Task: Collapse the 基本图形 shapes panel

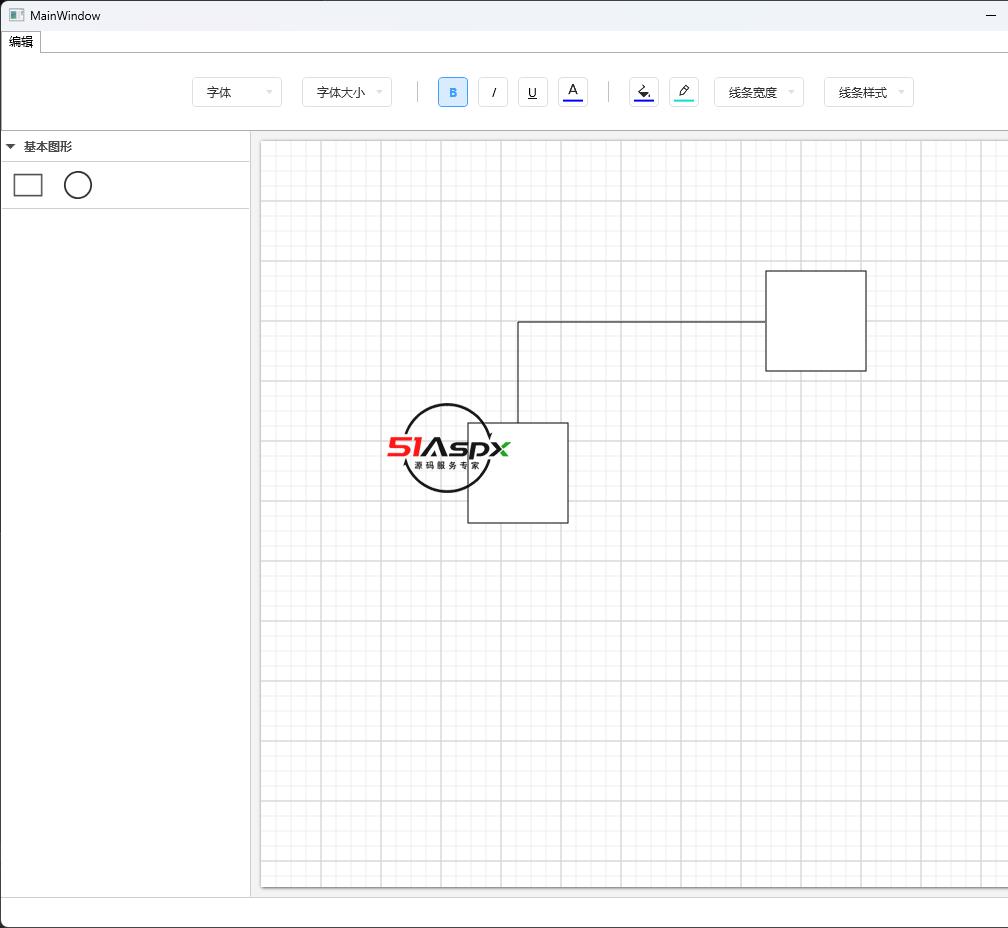Action: click(10, 147)
